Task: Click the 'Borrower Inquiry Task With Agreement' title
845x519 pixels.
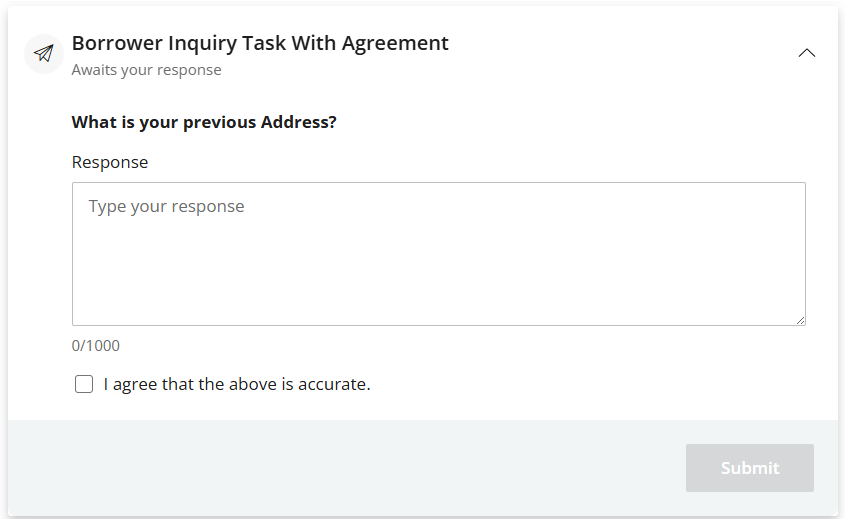Action: pos(260,43)
